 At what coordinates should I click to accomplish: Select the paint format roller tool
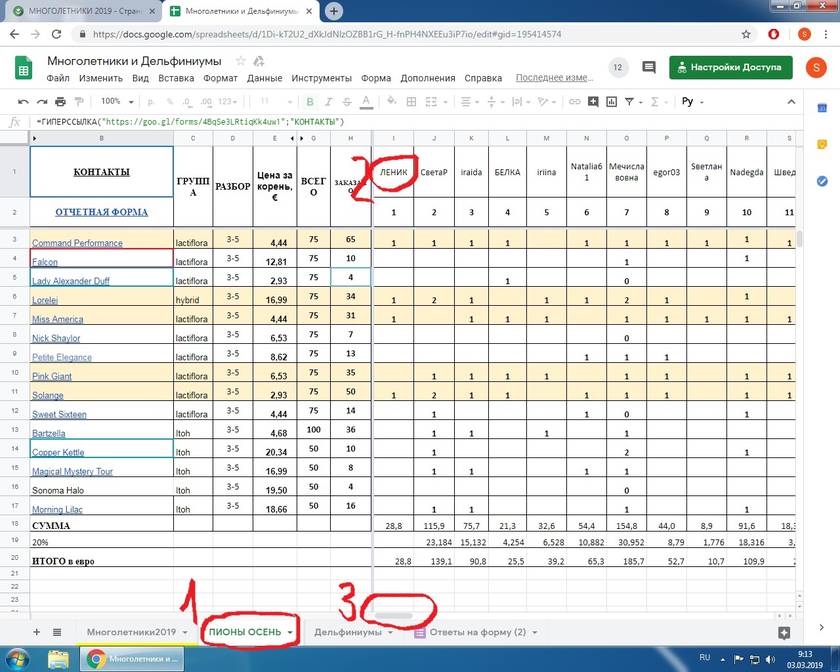click(78, 101)
